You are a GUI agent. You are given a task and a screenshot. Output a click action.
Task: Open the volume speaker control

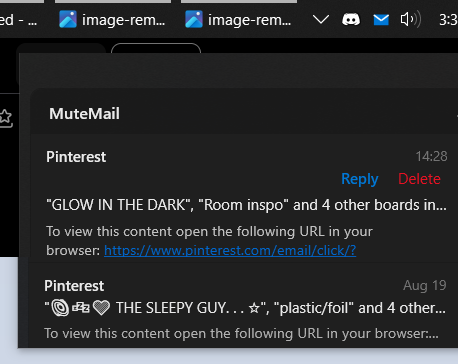[x=410, y=19]
